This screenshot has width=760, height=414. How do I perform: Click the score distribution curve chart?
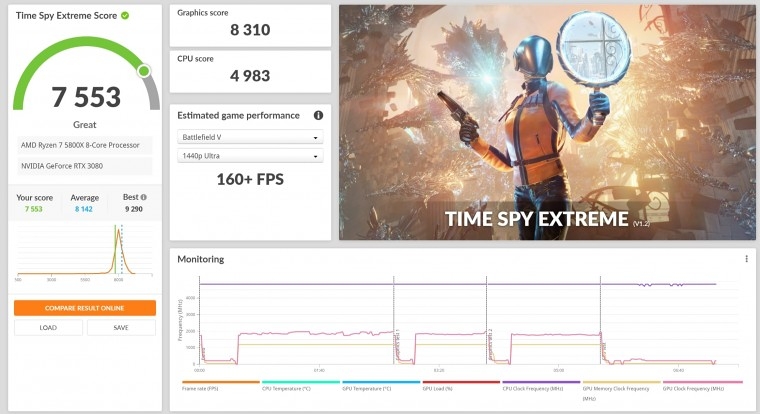[x=85, y=251]
